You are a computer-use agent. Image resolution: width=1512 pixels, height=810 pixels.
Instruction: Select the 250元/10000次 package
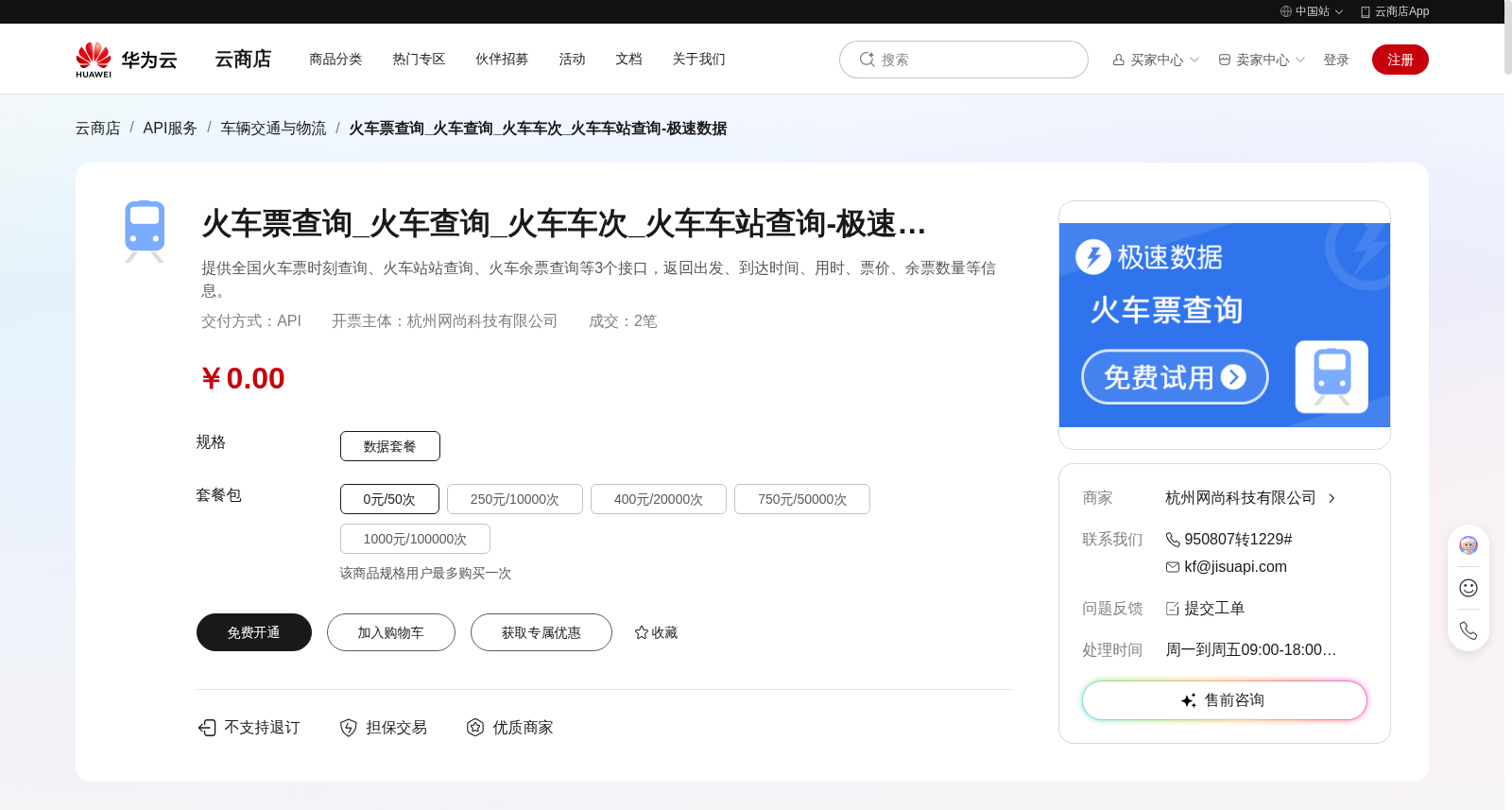click(x=515, y=499)
